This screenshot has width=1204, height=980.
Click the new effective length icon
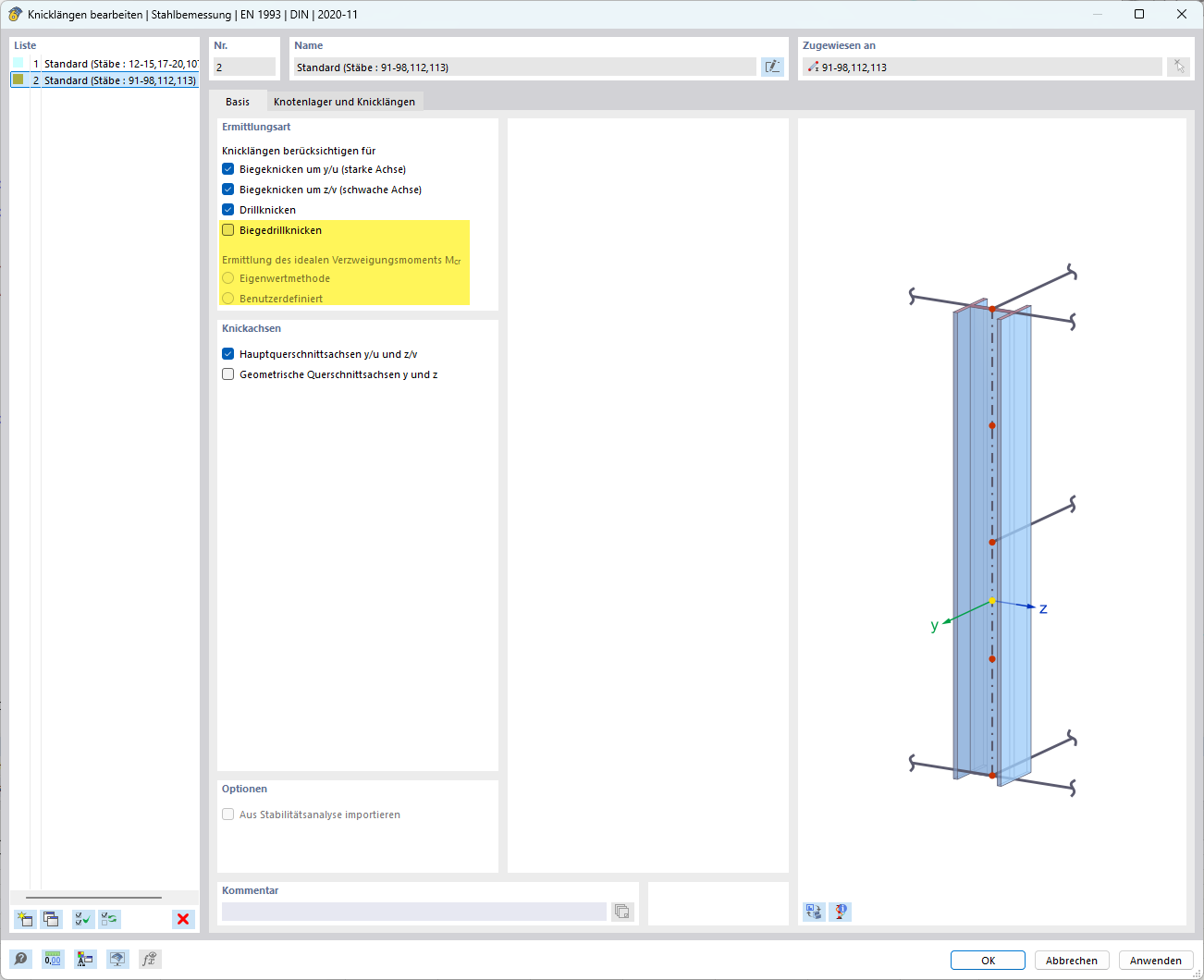[25, 919]
